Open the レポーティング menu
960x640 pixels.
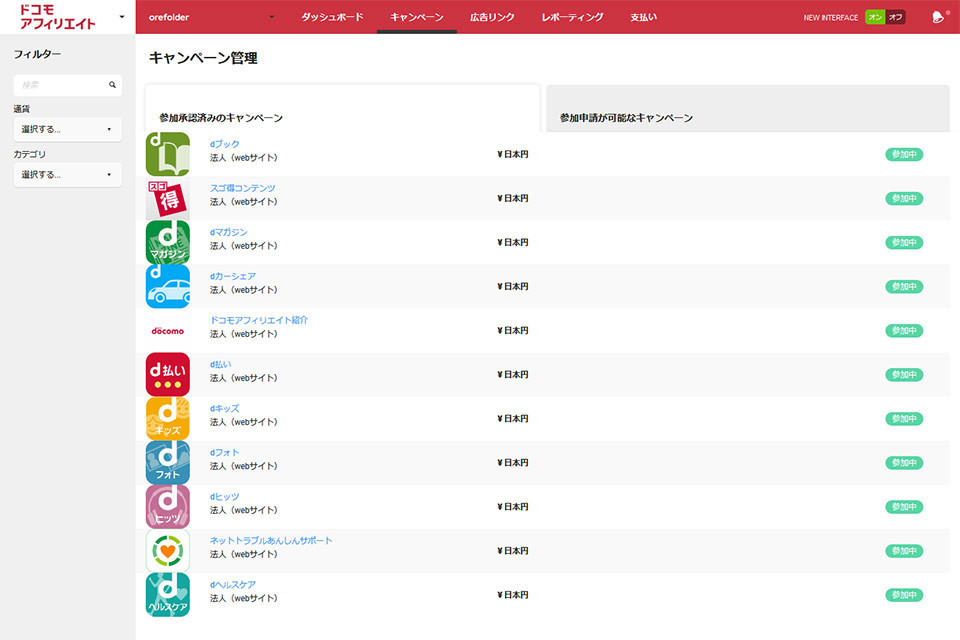572,17
